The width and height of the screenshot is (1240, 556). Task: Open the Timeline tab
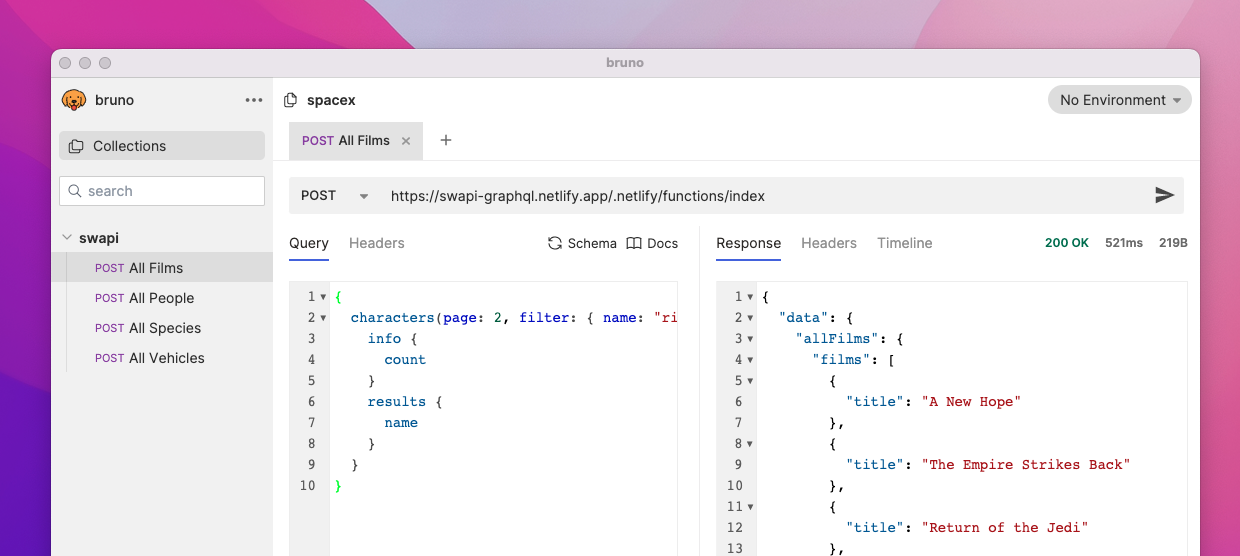point(905,243)
